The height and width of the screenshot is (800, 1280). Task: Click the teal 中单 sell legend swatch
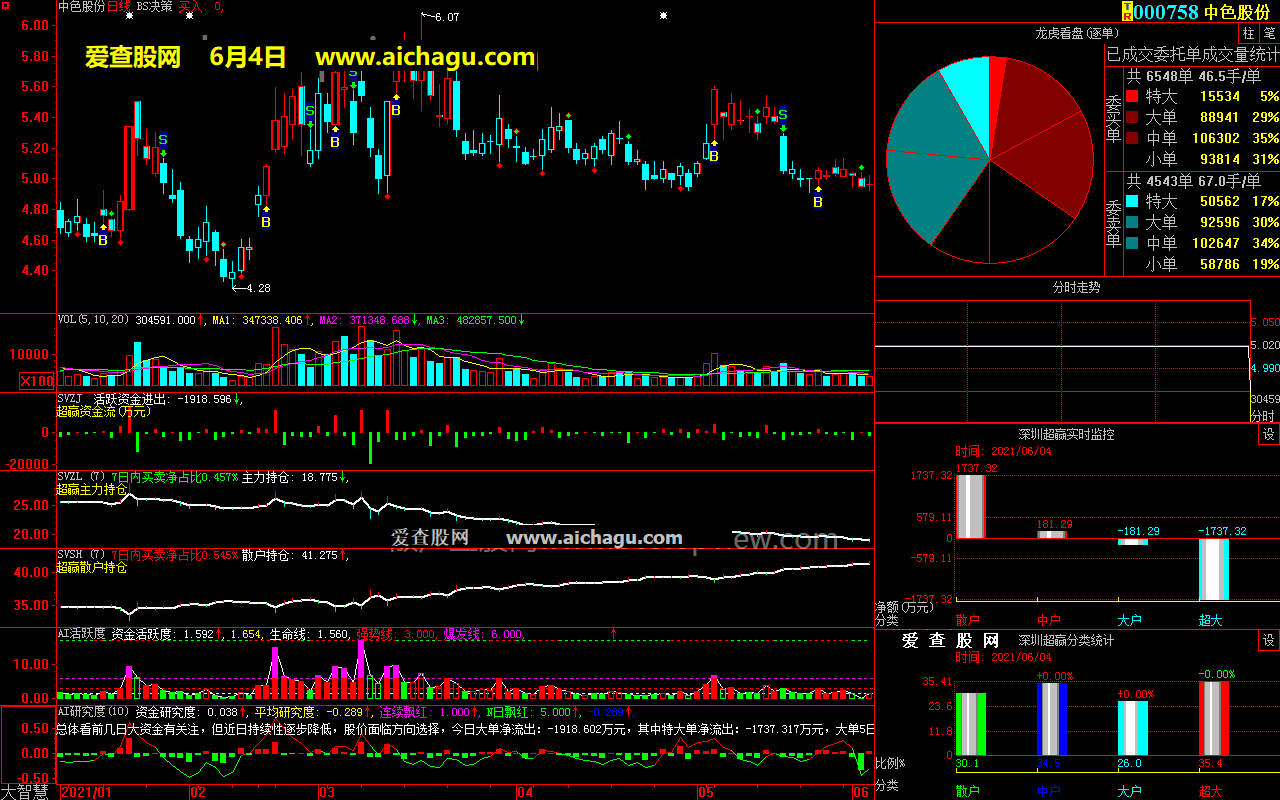pyautogui.click(x=1131, y=243)
